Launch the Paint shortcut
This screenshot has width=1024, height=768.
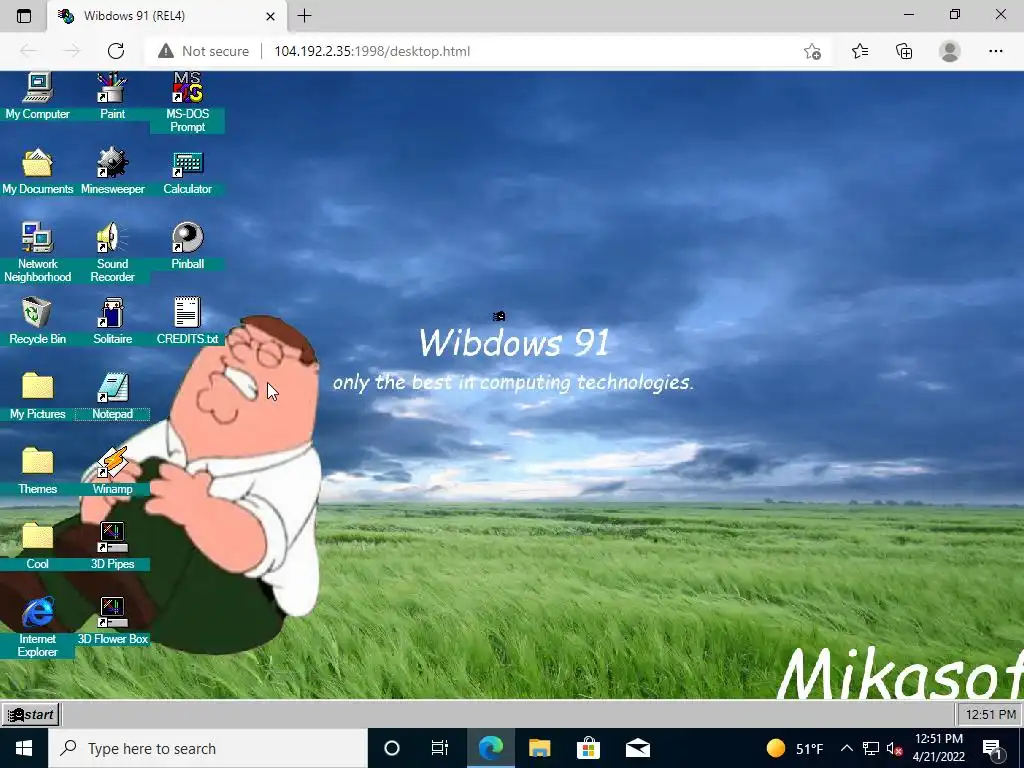pyautogui.click(x=112, y=96)
